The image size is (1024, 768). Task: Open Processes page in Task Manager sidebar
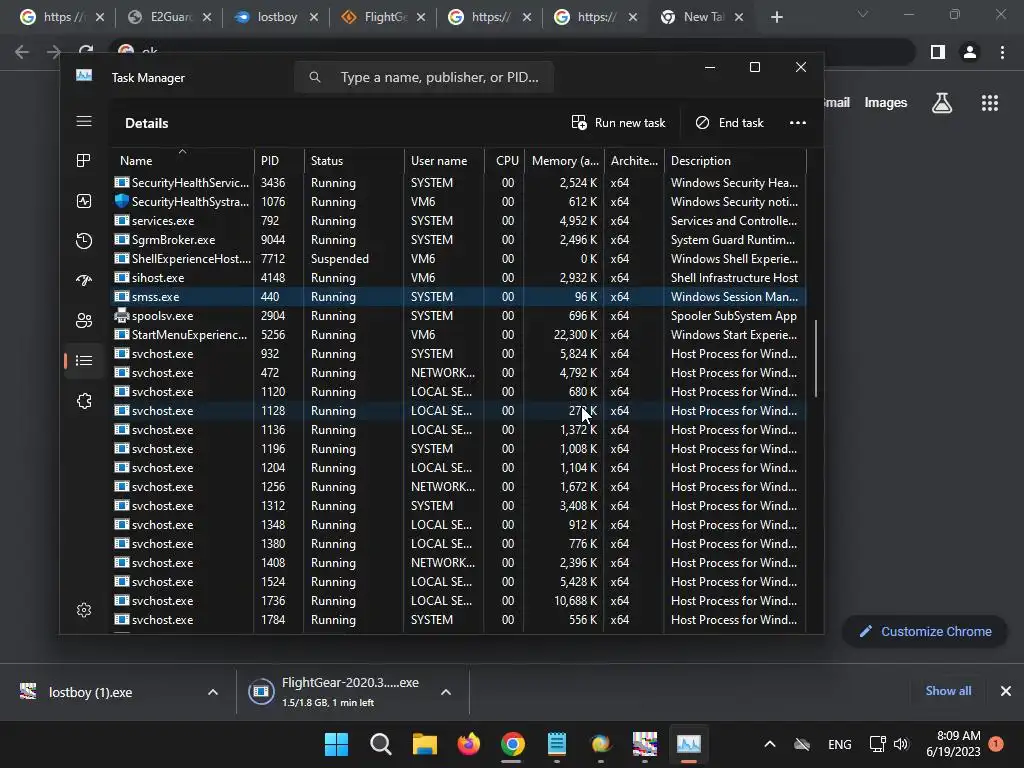[x=84, y=161]
